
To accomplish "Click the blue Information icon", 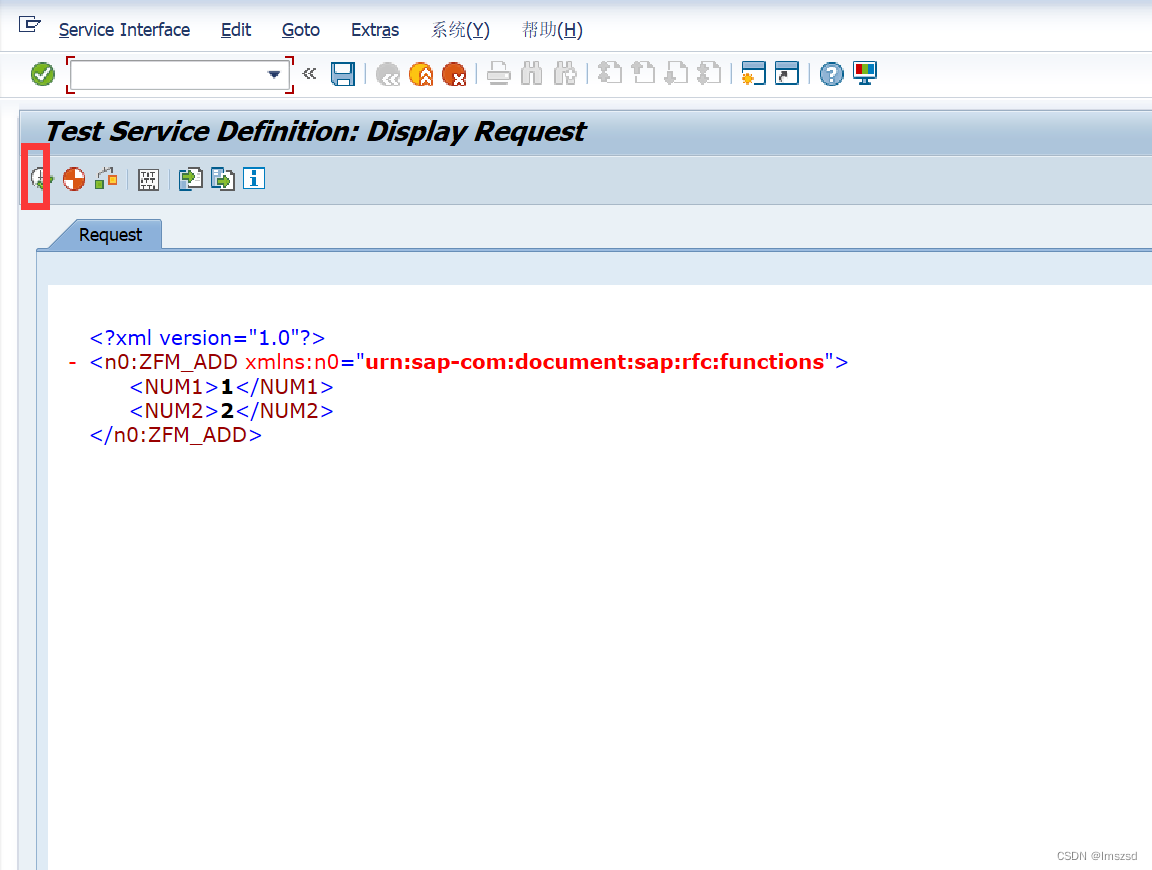I will click(254, 179).
